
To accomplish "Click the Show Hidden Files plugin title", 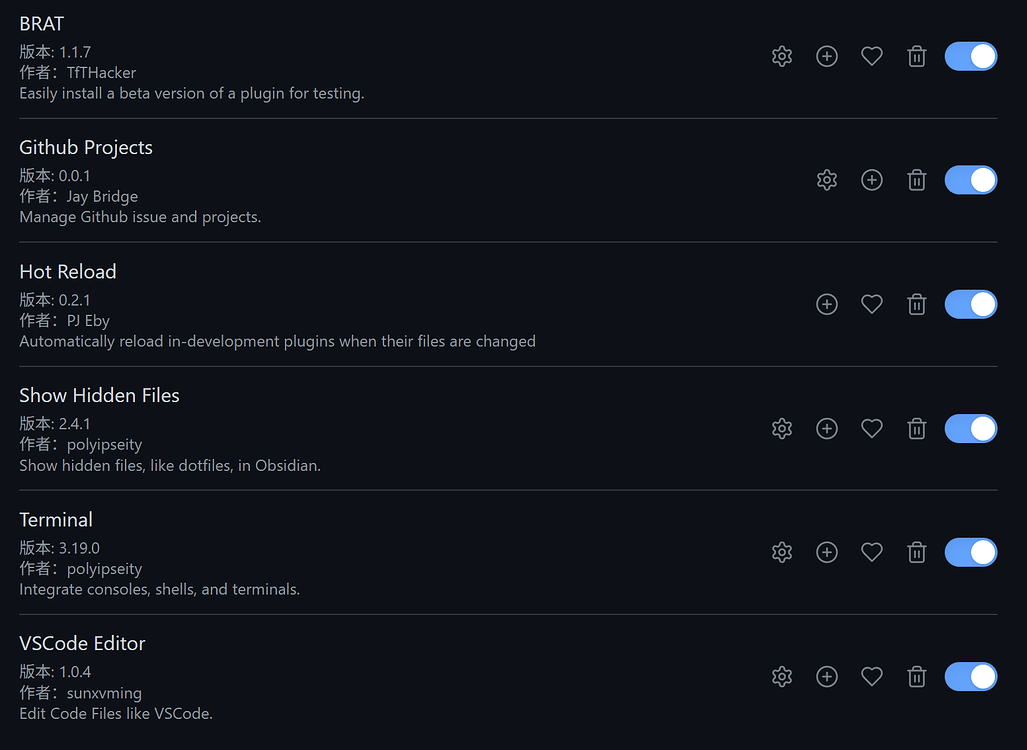I will point(99,395).
